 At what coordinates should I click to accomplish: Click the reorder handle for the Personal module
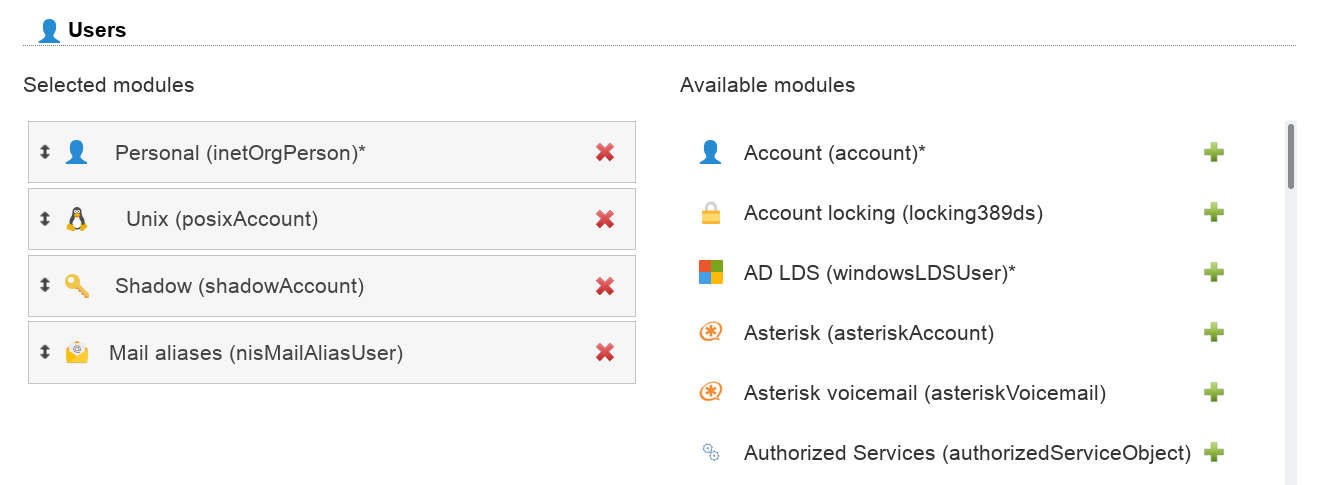[x=44, y=152]
